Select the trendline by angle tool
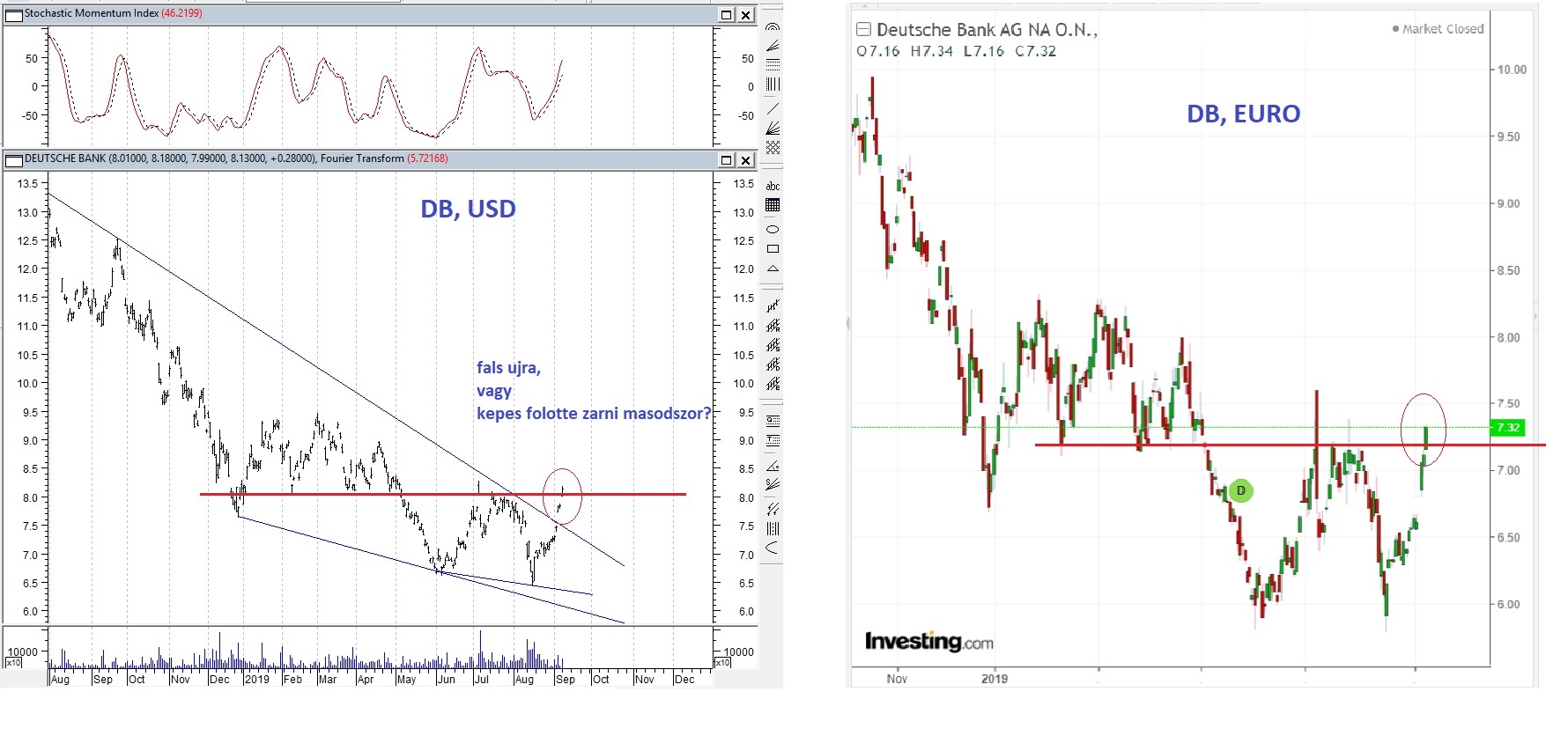Viewport: 1568px width, 736px height. click(x=773, y=465)
